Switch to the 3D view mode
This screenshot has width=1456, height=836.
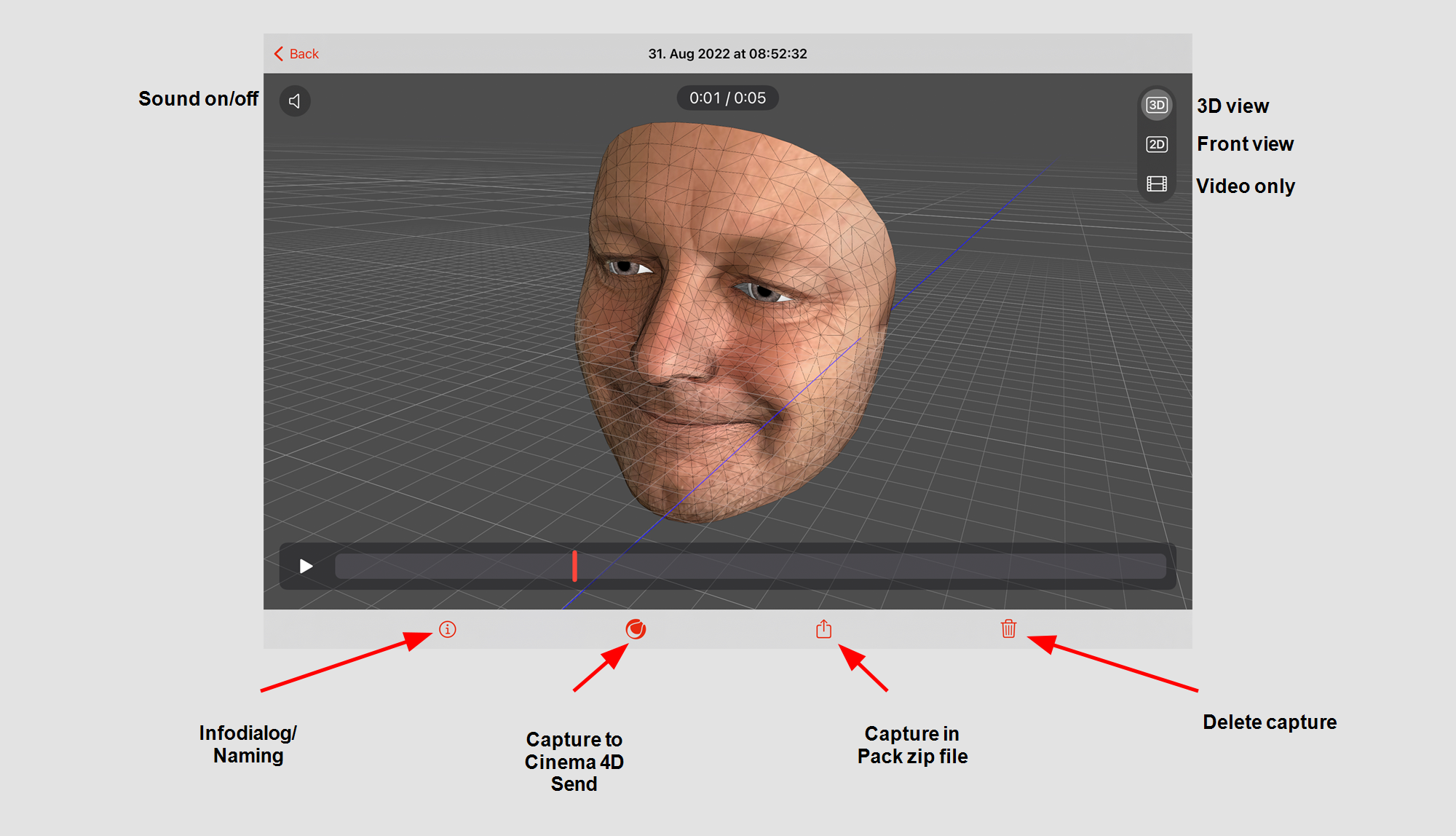[1156, 105]
